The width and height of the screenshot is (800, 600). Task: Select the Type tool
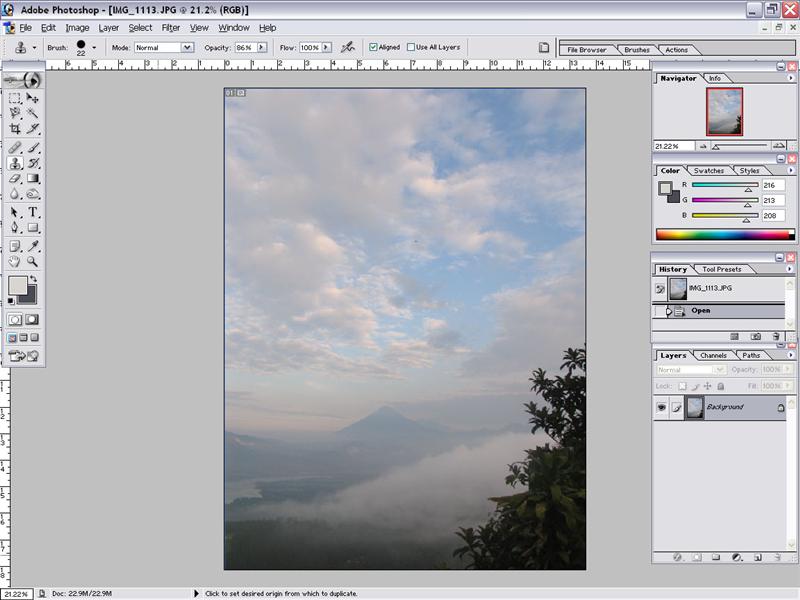click(33, 212)
